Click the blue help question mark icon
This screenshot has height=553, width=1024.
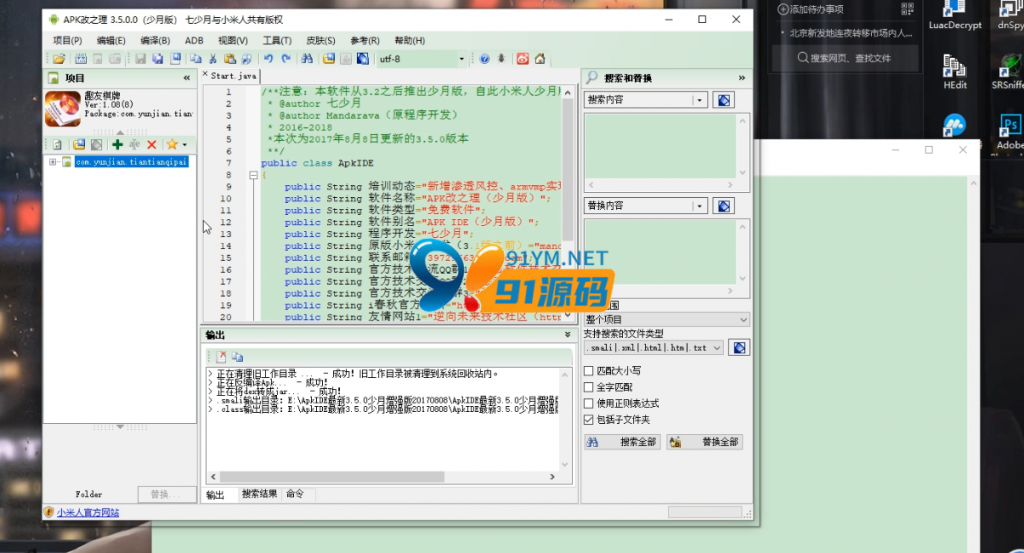(485, 59)
